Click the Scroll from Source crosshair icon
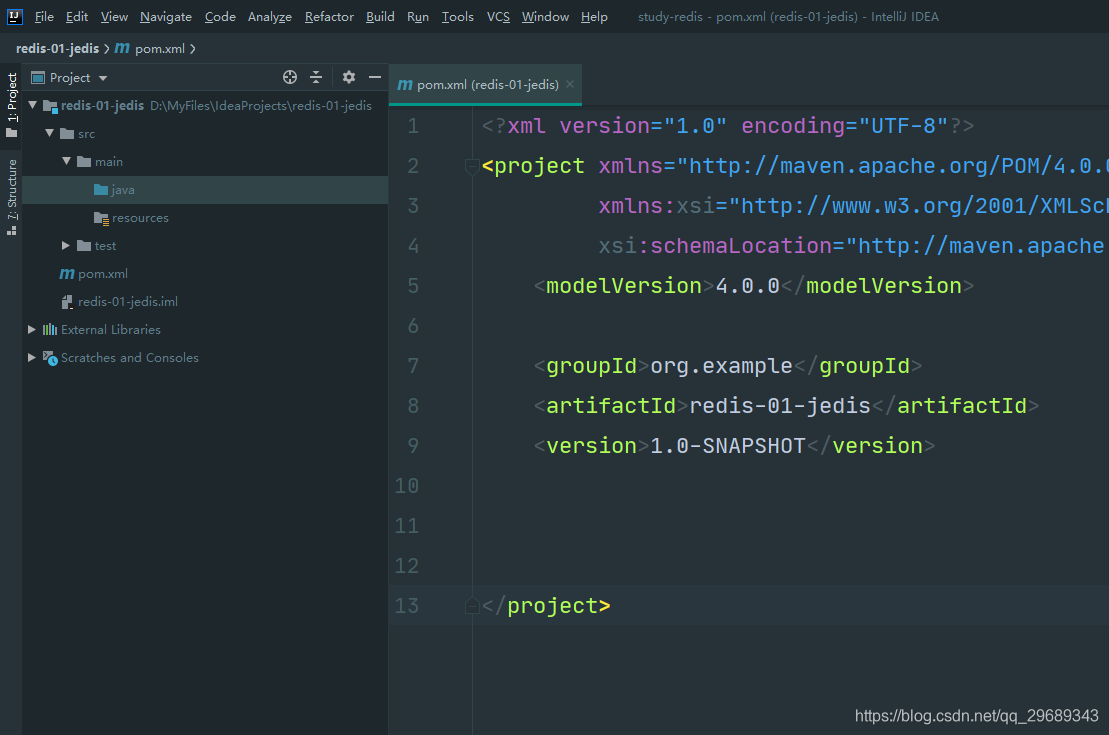This screenshot has width=1109, height=735. coord(289,77)
